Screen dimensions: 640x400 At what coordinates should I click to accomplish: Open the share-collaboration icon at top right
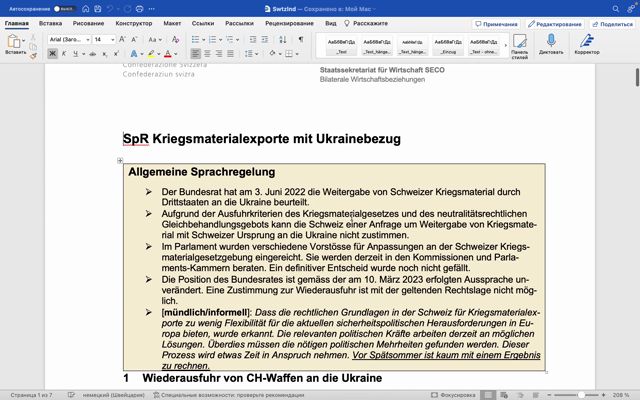click(x=631, y=9)
